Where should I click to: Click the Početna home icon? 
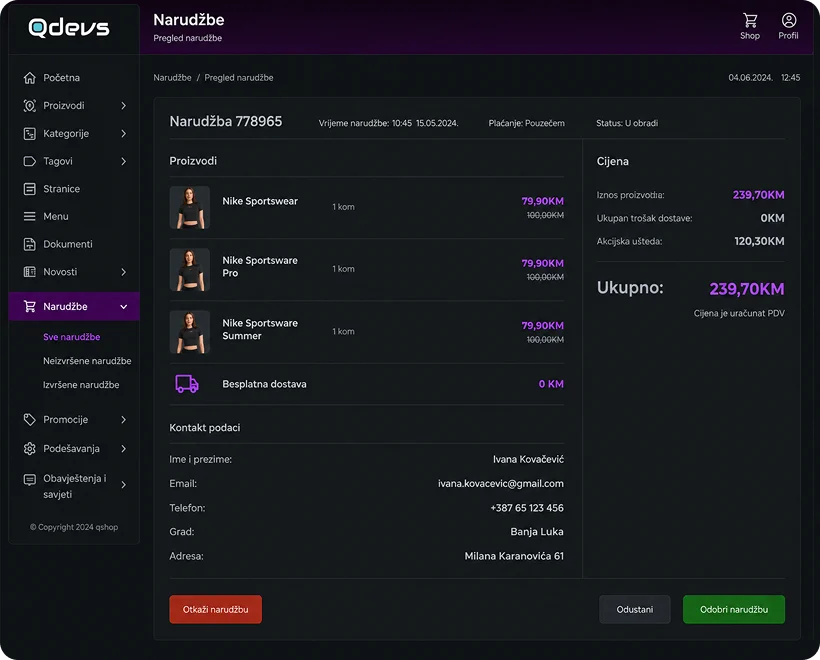point(30,77)
